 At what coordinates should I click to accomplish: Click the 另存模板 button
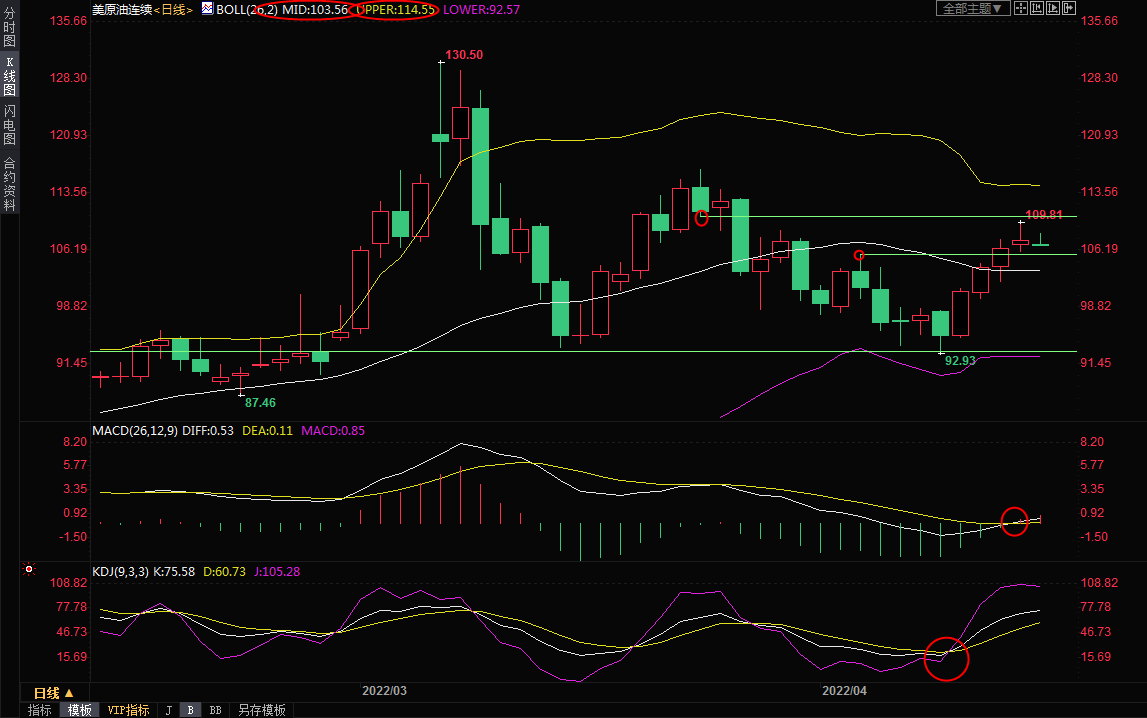tap(262, 710)
